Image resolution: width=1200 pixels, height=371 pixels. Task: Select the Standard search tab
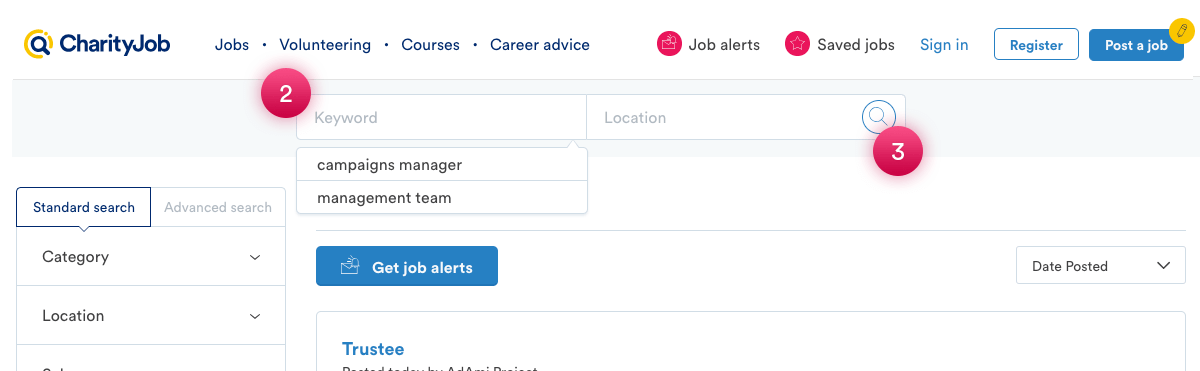point(84,207)
